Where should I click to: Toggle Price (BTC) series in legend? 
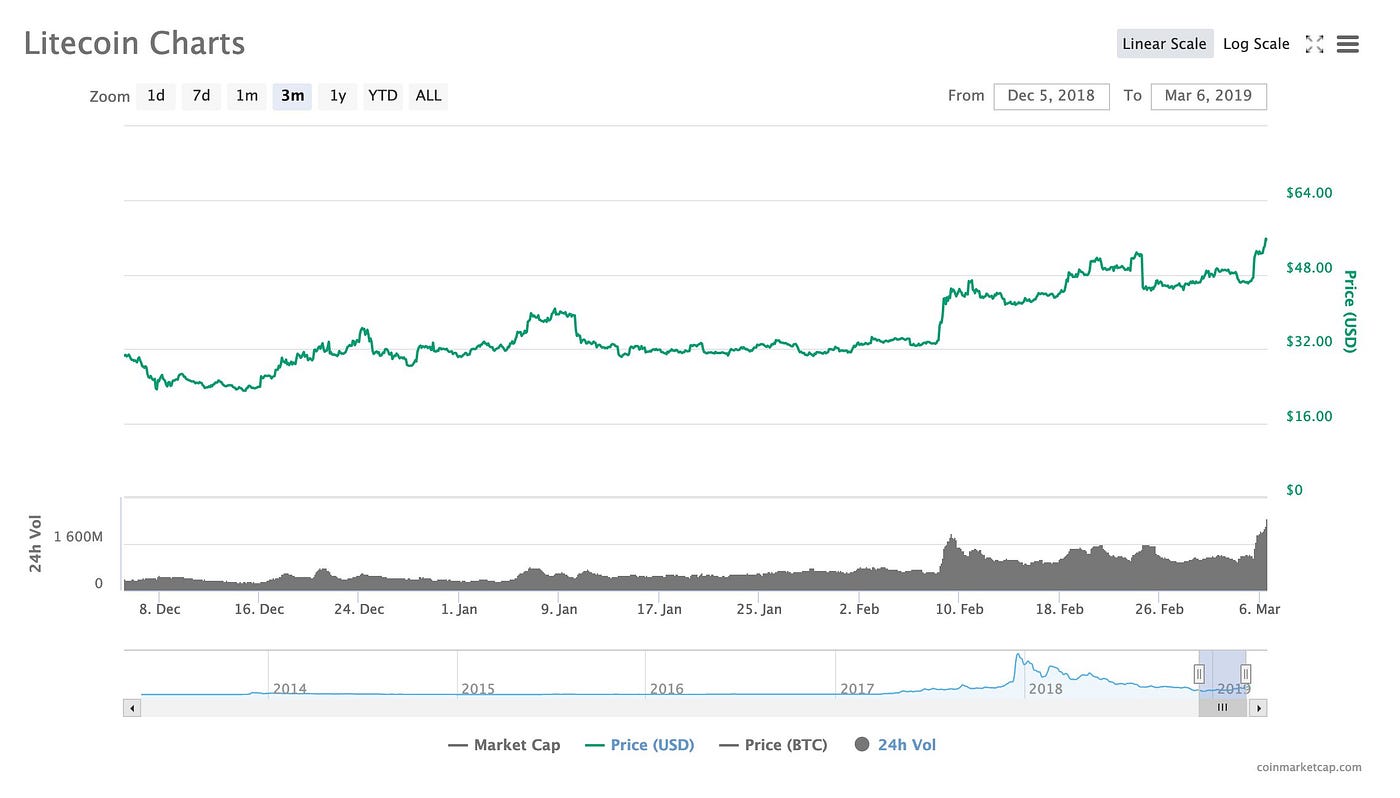point(773,745)
